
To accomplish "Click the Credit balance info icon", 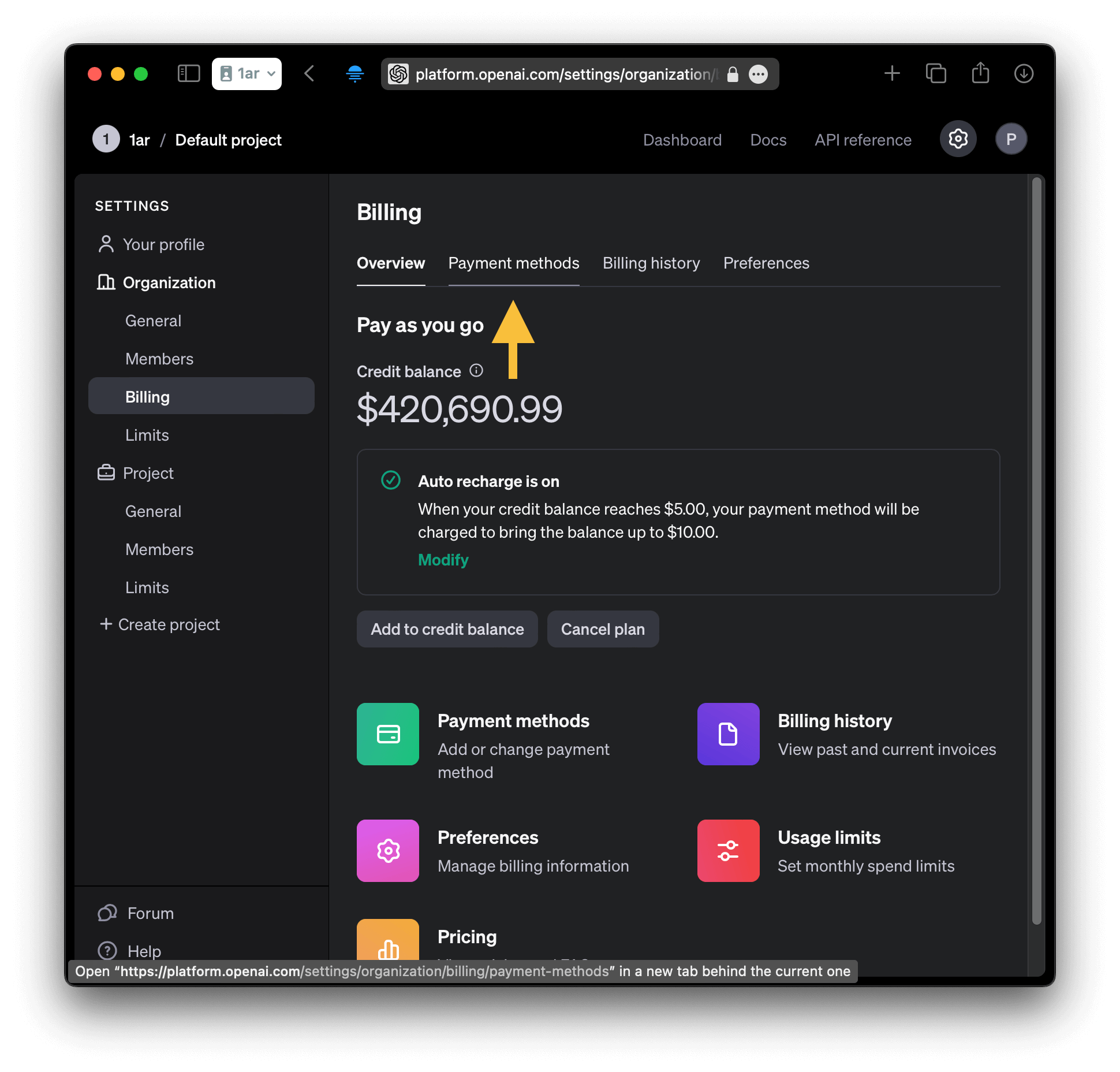I will click(476, 370).
